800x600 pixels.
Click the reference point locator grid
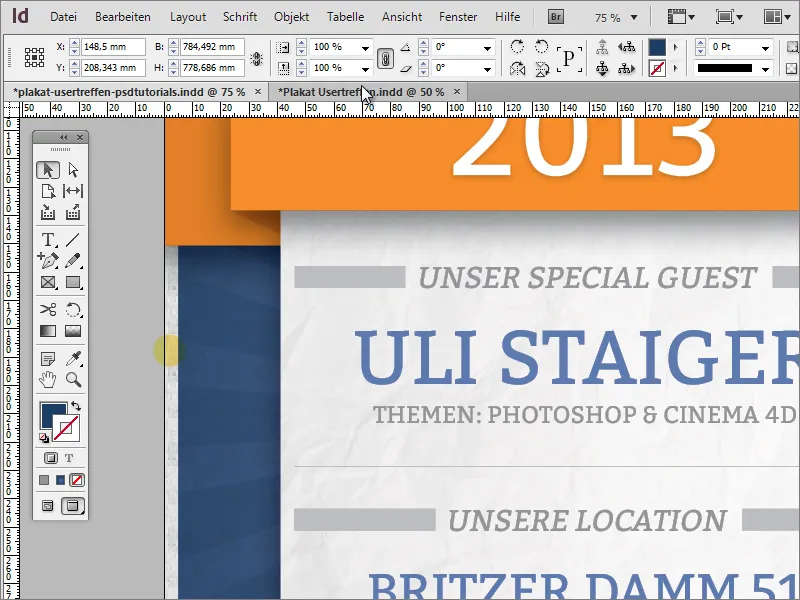click(x=34, y=57)
